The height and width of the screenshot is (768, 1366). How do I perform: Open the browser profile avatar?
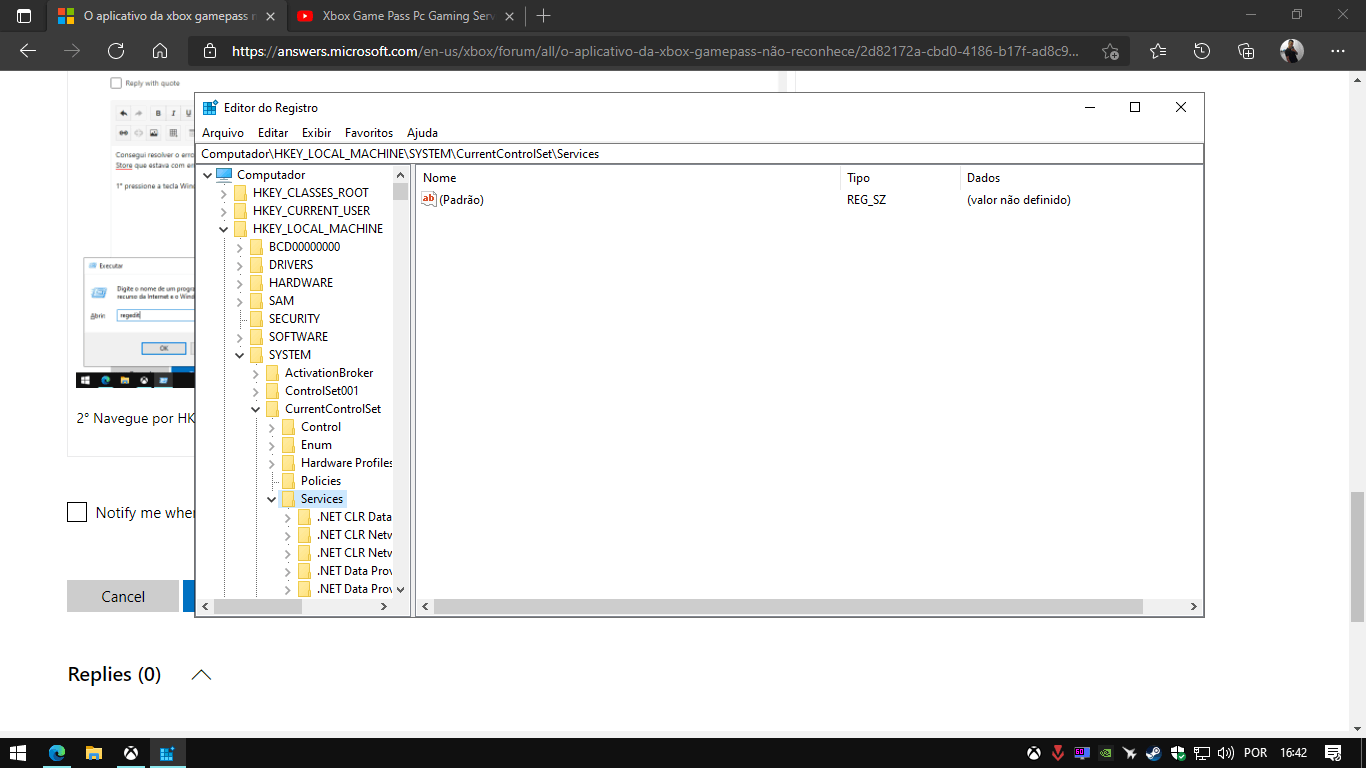point(1292,51)
